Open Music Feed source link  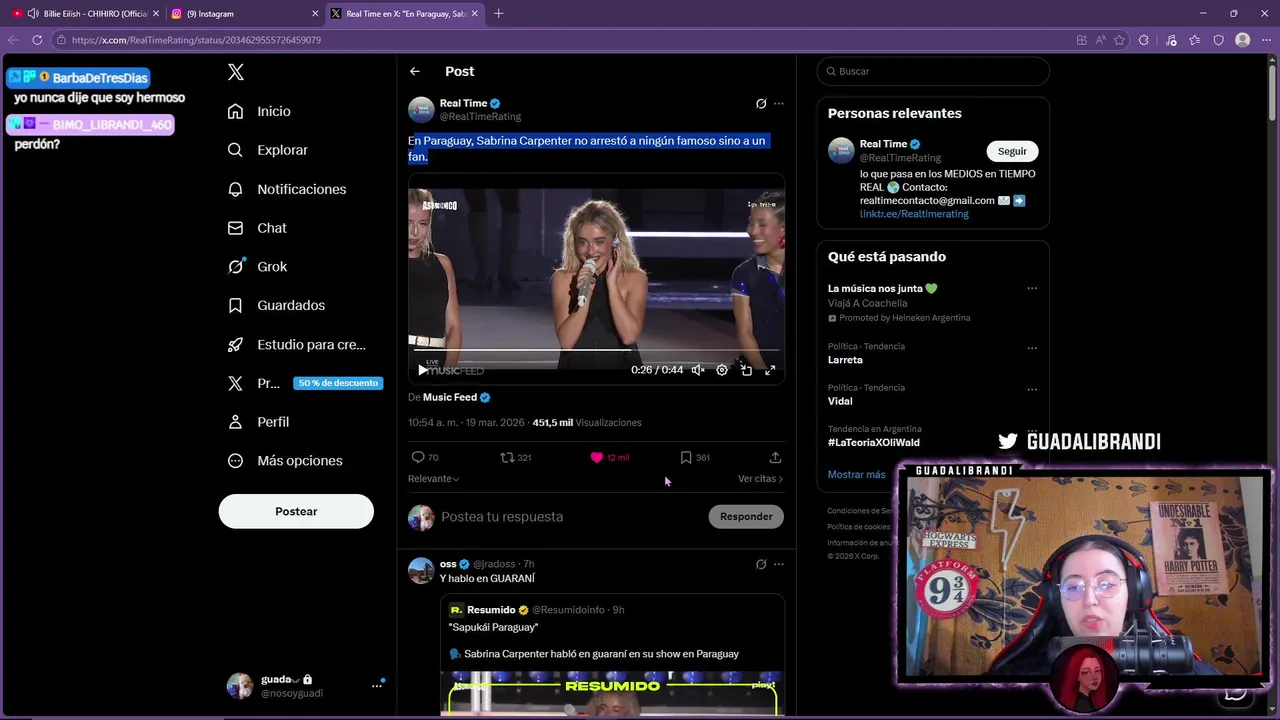coord(456,397)
